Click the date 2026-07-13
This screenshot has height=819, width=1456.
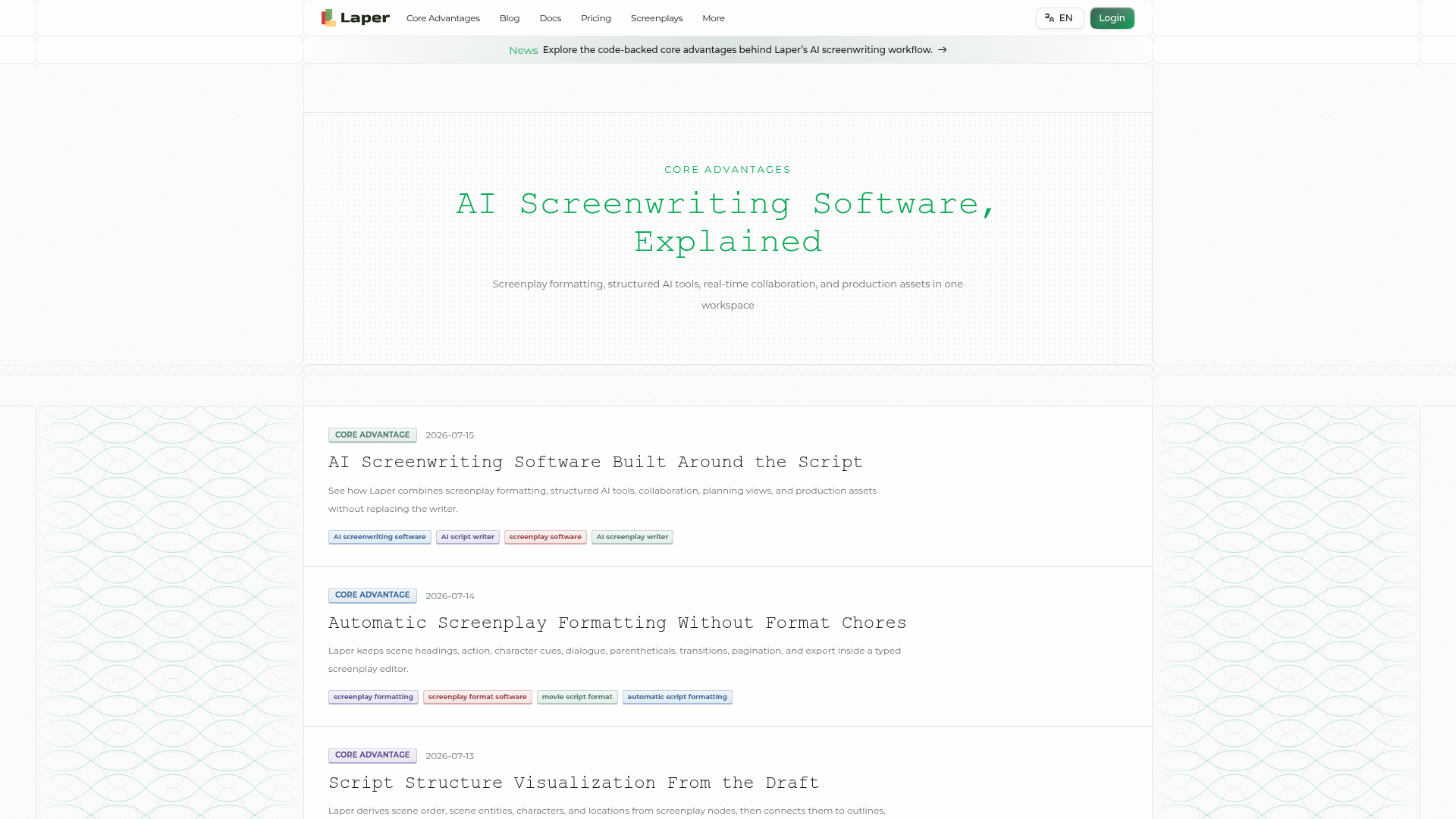click(x=450, y=756)
